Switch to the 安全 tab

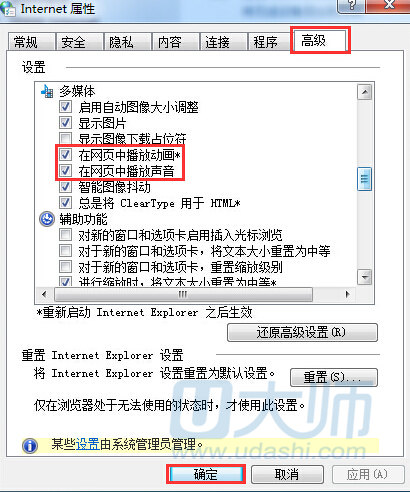point(79,42)
